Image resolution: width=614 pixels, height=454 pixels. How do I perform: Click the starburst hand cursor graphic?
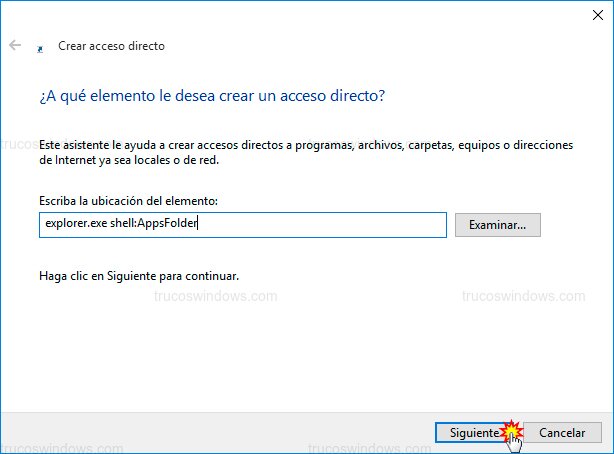tap(514, 435)
